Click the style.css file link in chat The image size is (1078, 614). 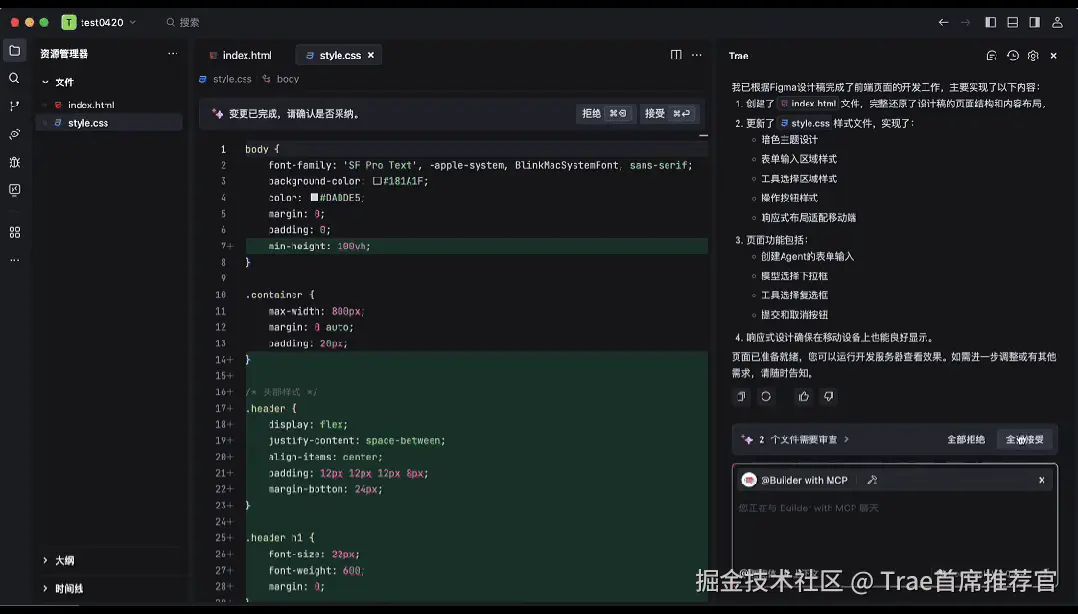[805, 123]
